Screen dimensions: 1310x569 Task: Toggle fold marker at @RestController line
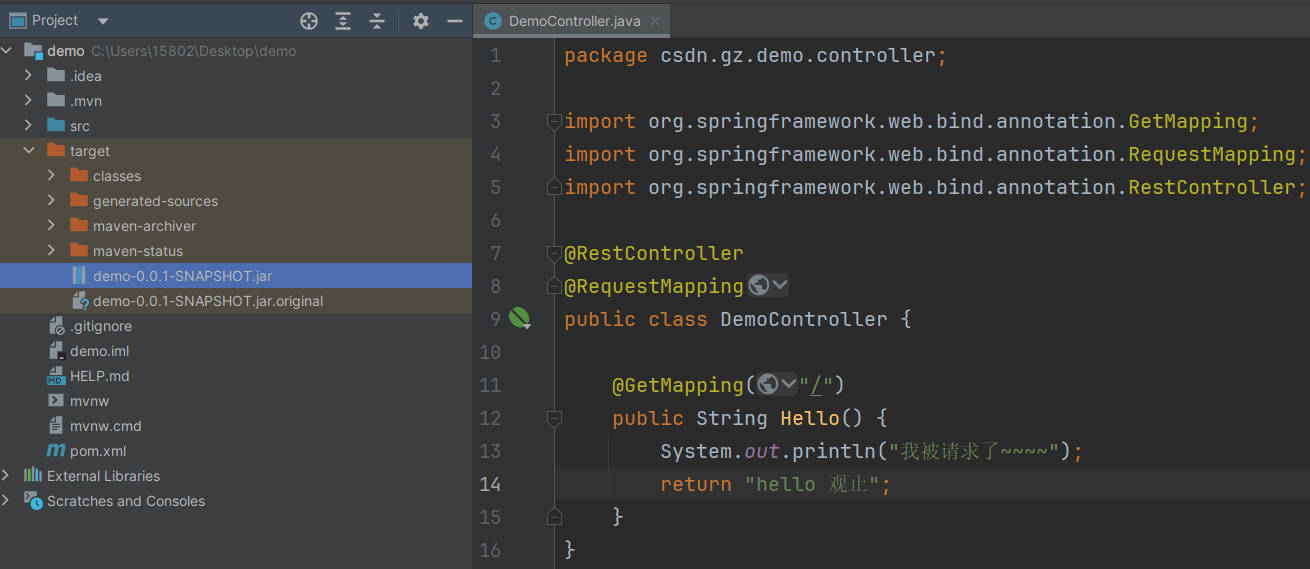coord(554,254)
